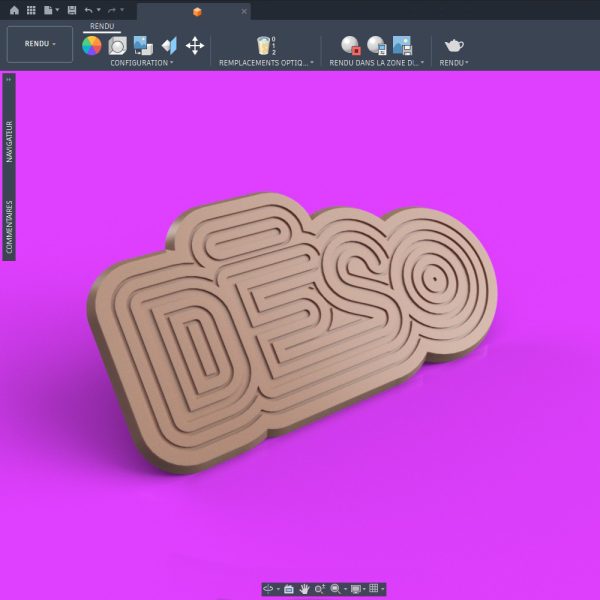Open the redo history dropdown arrow
This screenshot has height=600, width=600.
(122, 10)
